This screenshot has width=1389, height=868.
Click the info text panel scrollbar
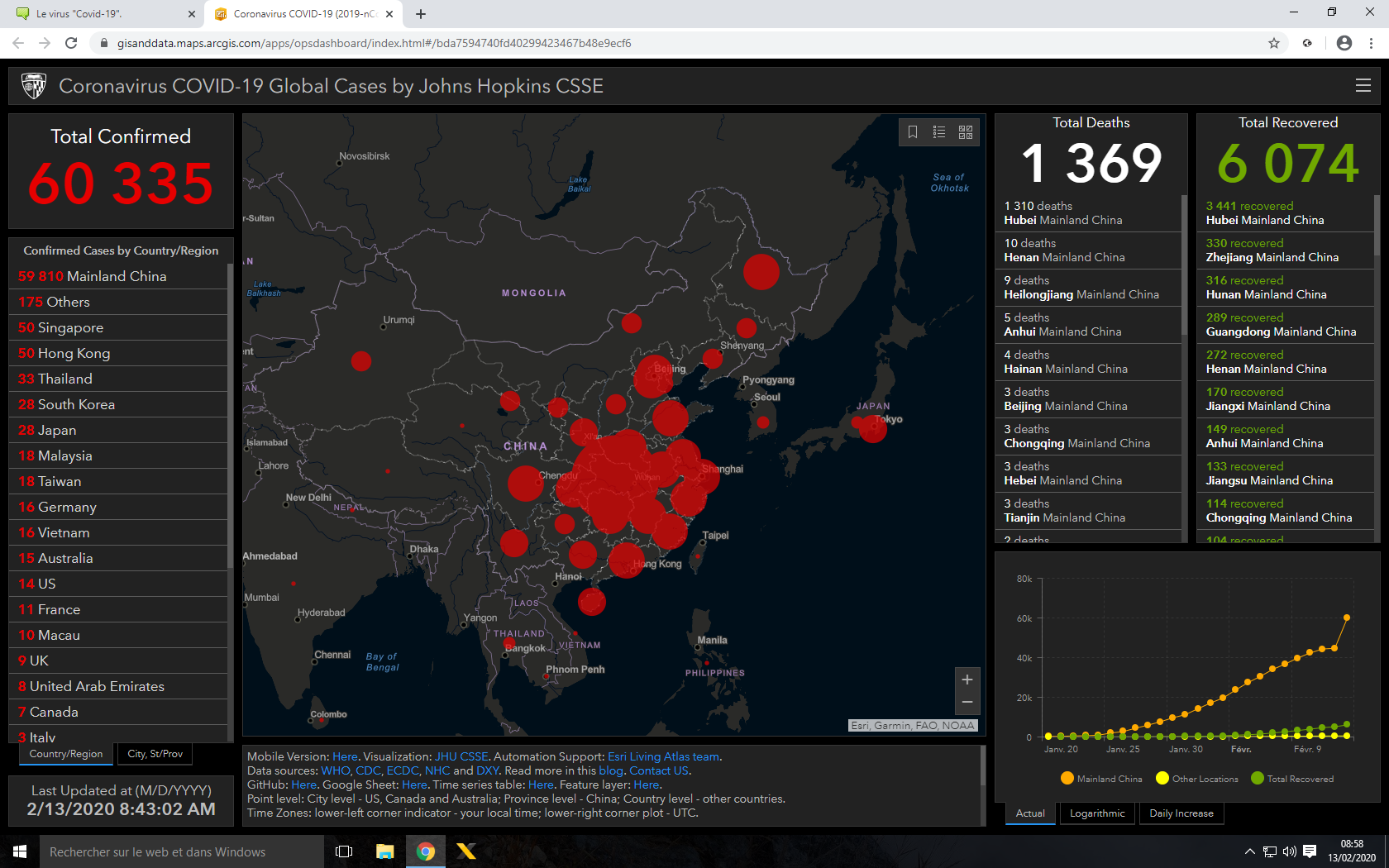(982, 765)
